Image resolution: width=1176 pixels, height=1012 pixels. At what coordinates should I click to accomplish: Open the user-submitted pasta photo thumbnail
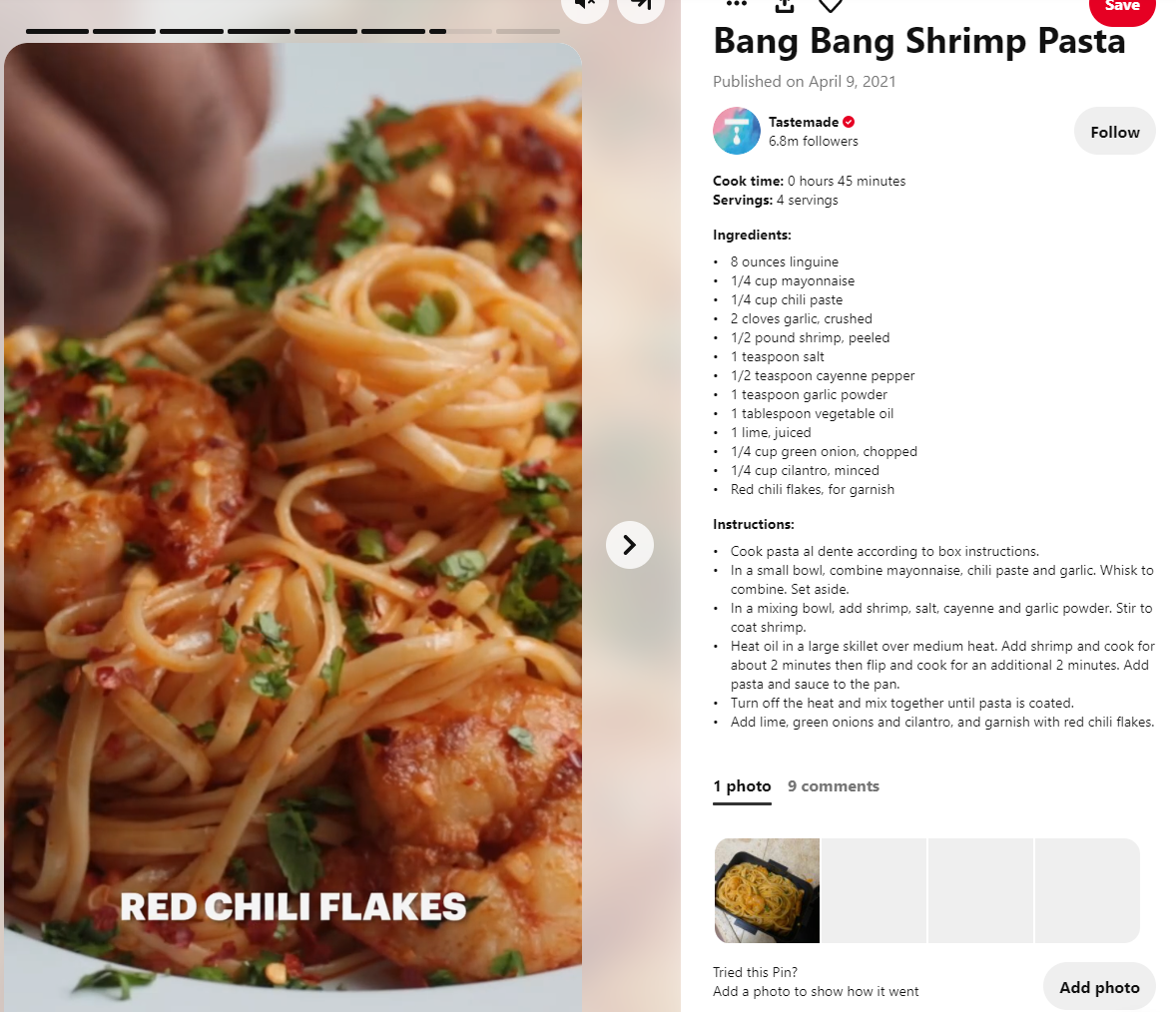click(767, 890)
